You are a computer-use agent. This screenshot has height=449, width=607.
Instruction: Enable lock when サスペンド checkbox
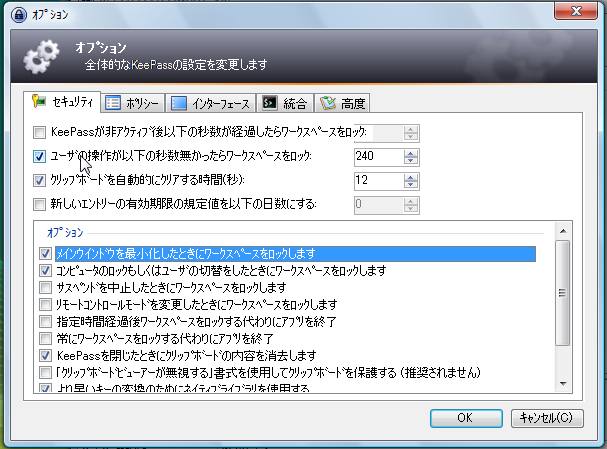pyautogui.click(x=45, y=288)
